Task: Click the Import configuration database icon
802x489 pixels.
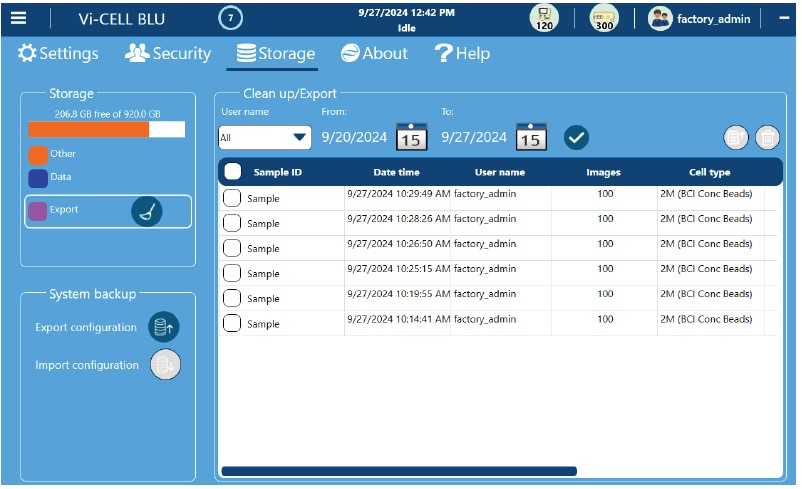Action: 165,365
